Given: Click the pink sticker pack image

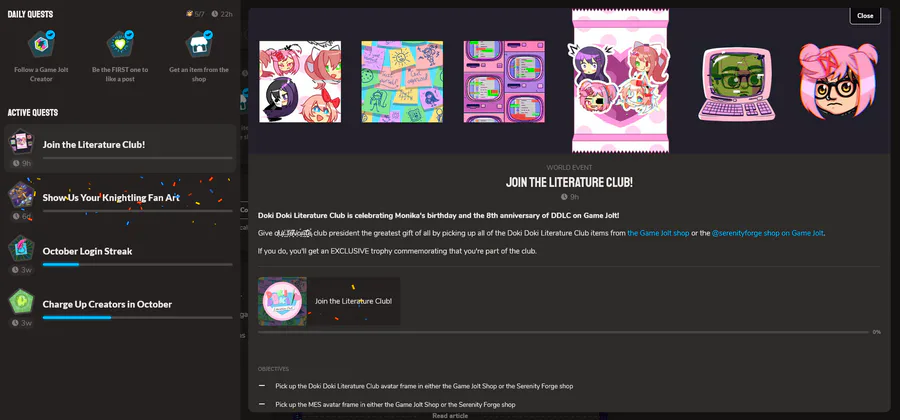Looking at the screenshot, I should [x=620, y=81].
